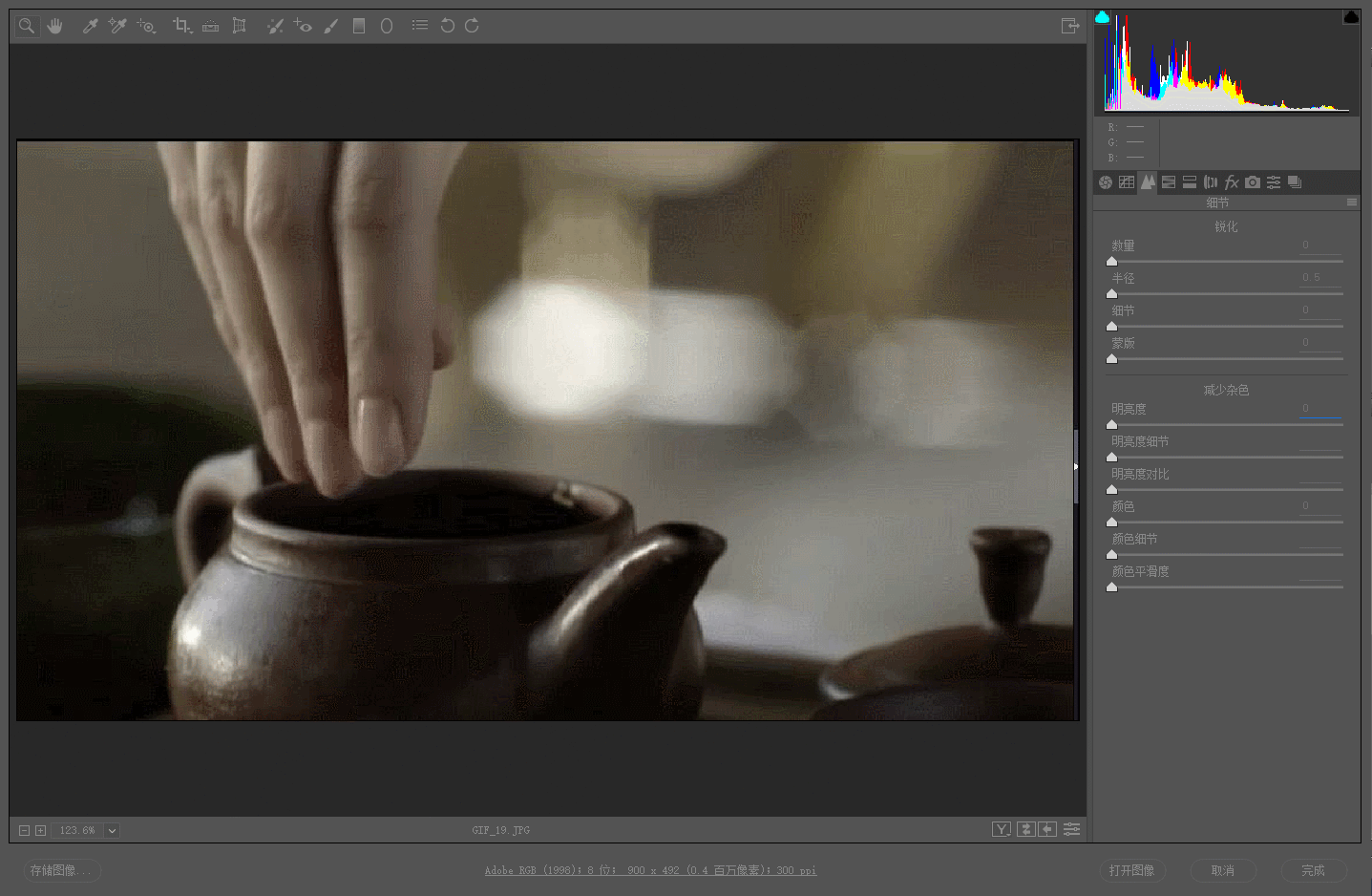Toggle before/after preview view (Y button)
The width and height of the screenshot is (1372, 896).
(1001, 829)
